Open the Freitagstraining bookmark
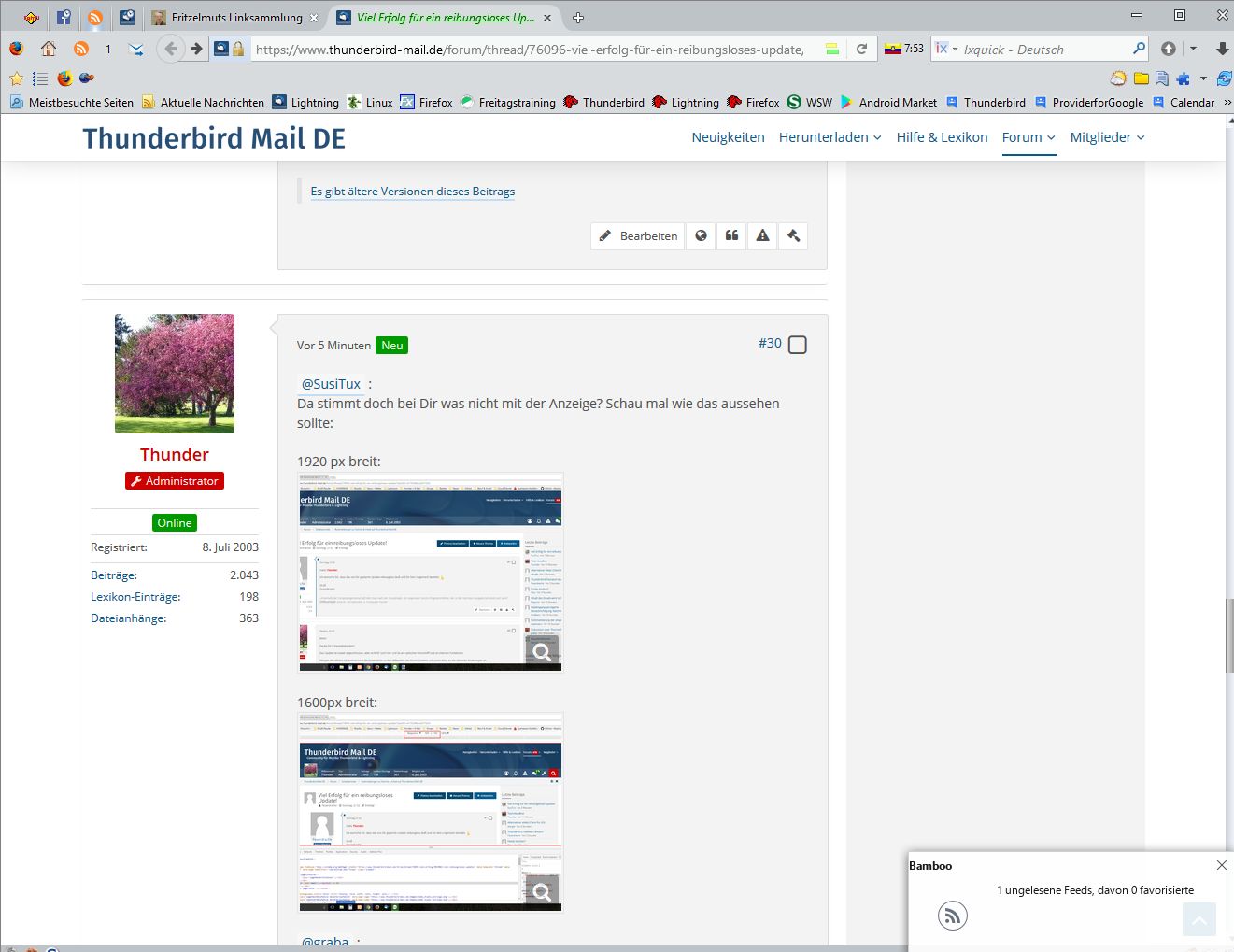This screenshot has width=1234, height=952. tap(507, 103)
